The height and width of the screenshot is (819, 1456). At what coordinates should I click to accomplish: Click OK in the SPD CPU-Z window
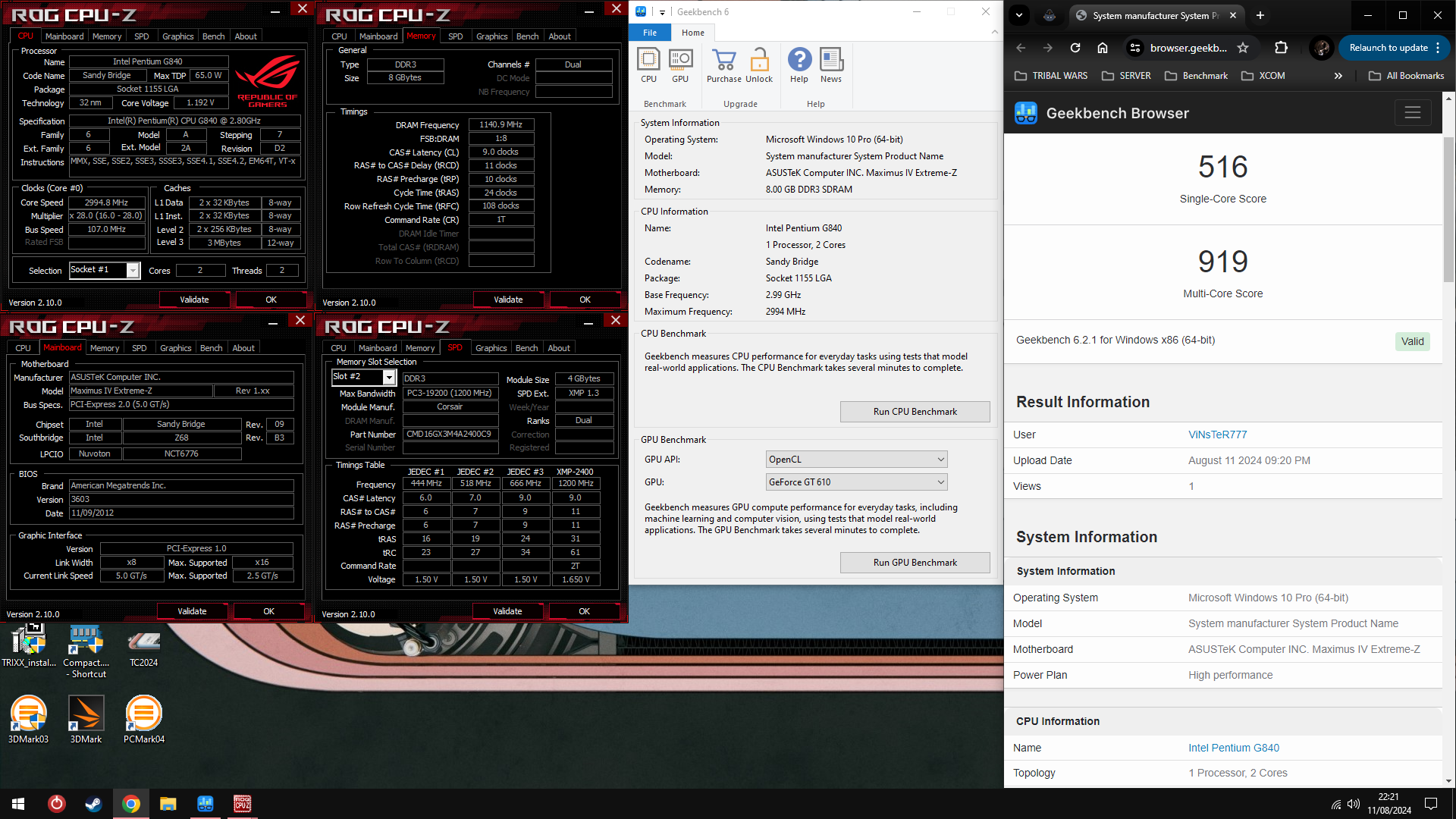[584, 611]
